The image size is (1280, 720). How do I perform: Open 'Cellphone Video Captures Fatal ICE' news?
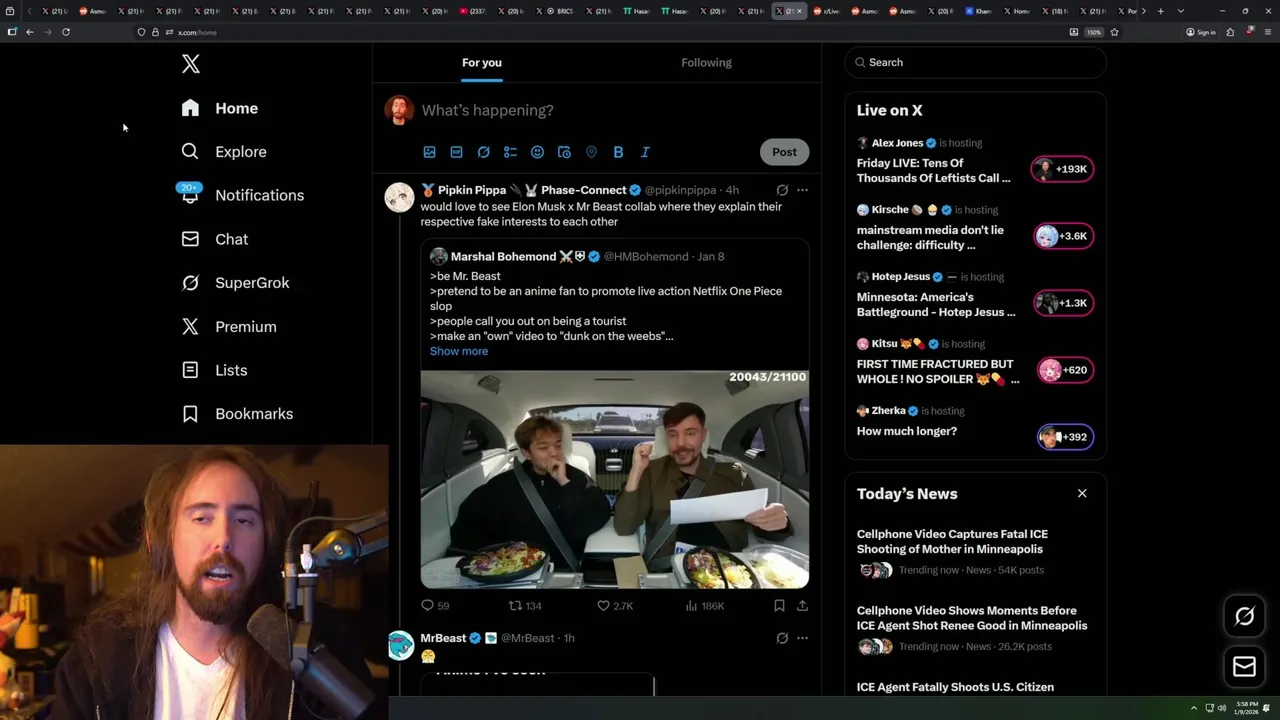pos(952,542)
